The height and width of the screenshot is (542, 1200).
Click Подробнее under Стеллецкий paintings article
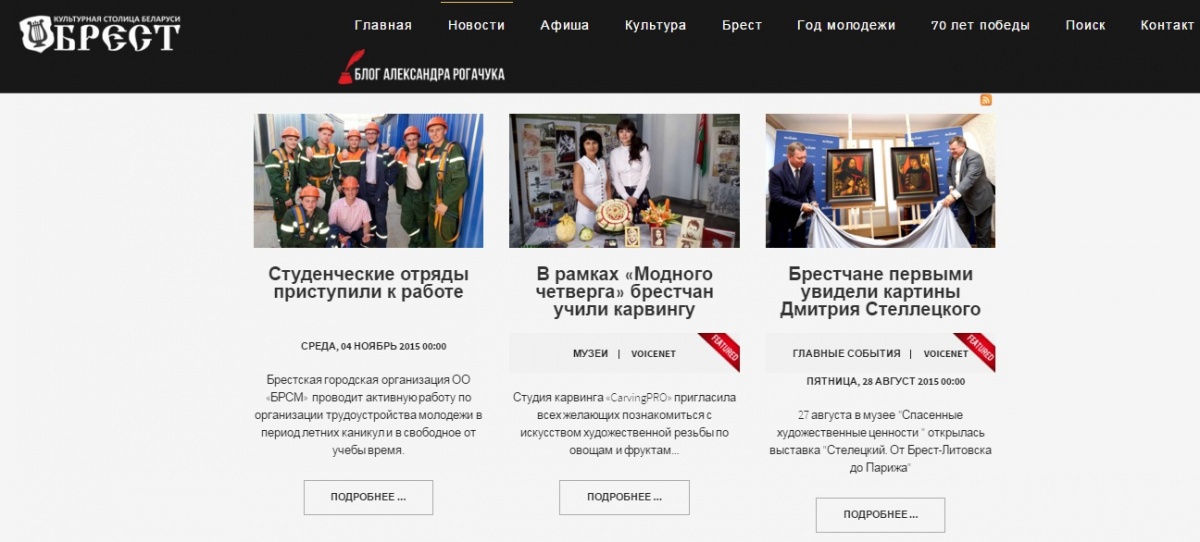tap(880, 514)
